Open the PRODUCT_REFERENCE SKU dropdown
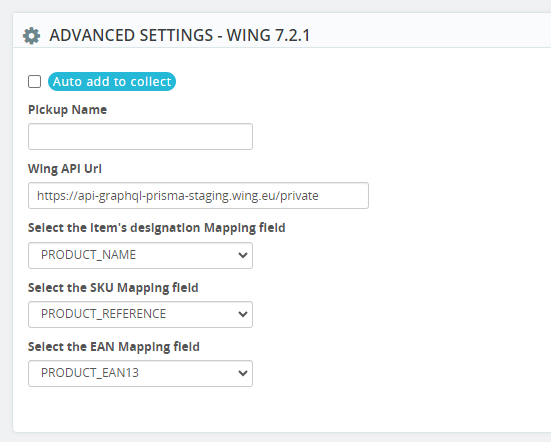 pos(140,314)
